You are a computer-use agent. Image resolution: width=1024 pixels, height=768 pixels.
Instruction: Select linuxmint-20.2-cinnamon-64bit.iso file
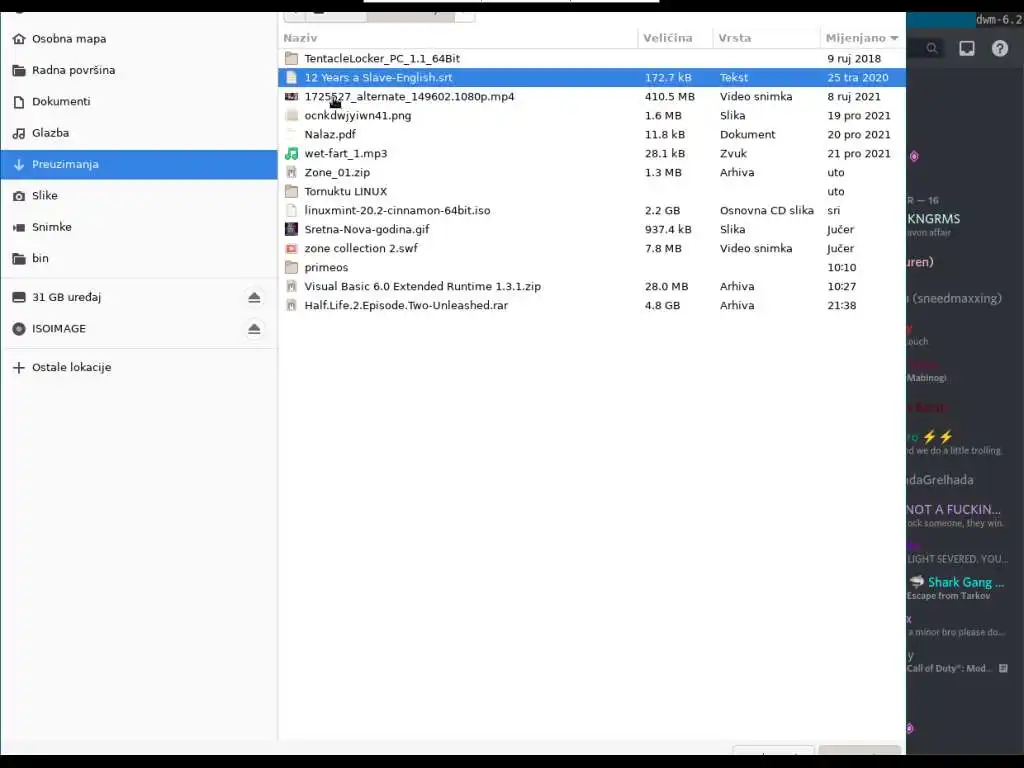tap(592, 210)
